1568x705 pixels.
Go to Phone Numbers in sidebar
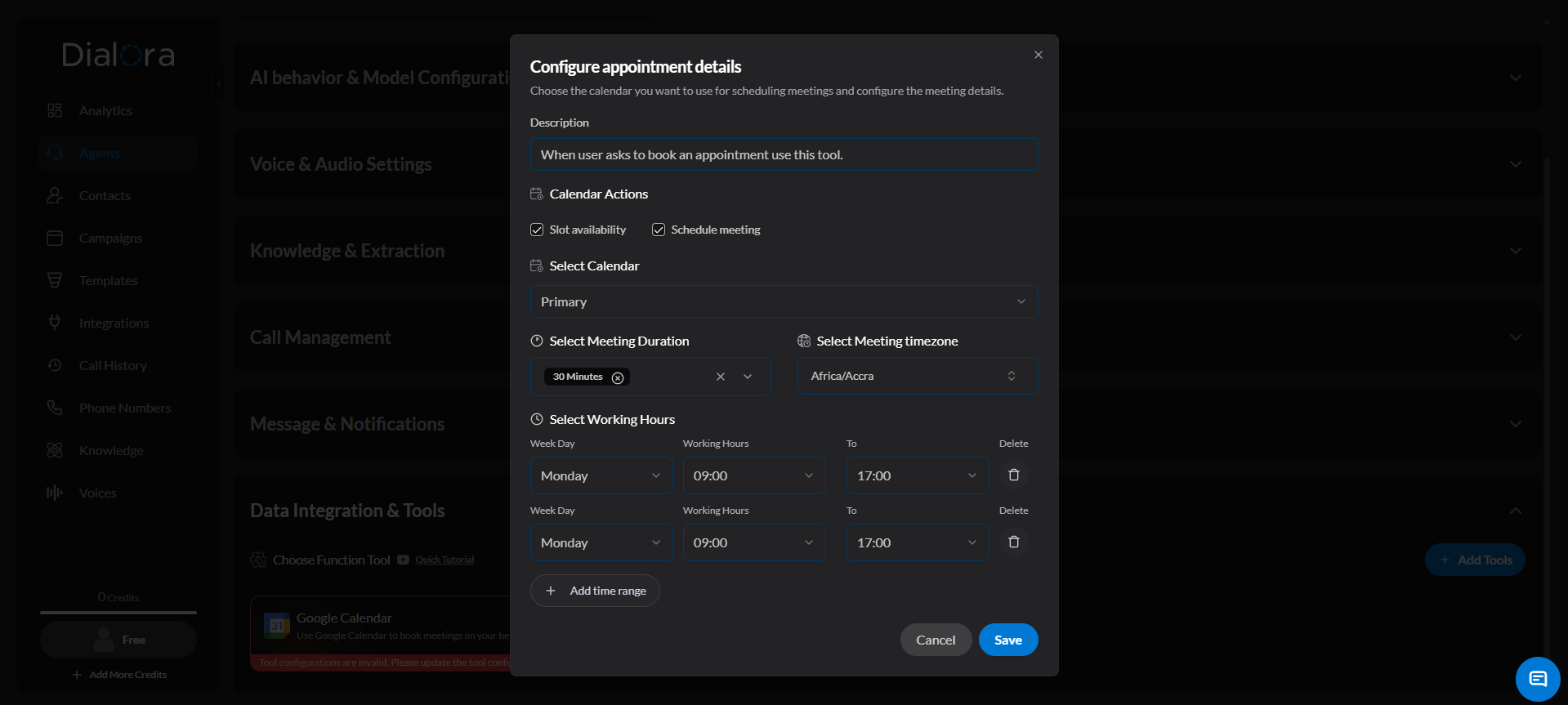point(124,408)
